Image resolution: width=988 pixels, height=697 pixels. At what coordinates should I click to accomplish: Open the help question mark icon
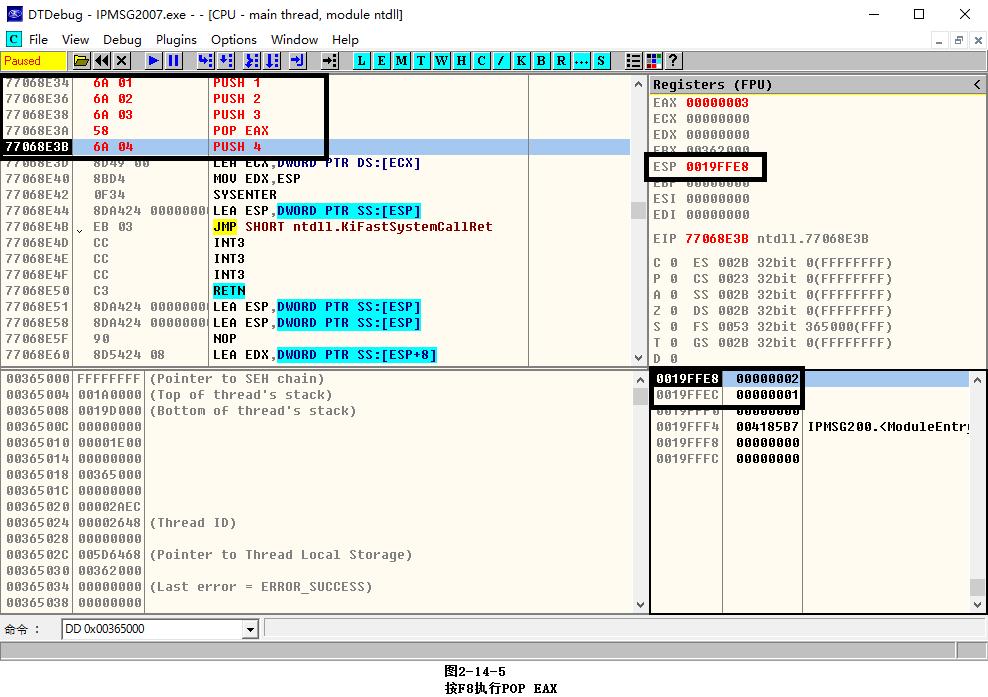(673, 61)
